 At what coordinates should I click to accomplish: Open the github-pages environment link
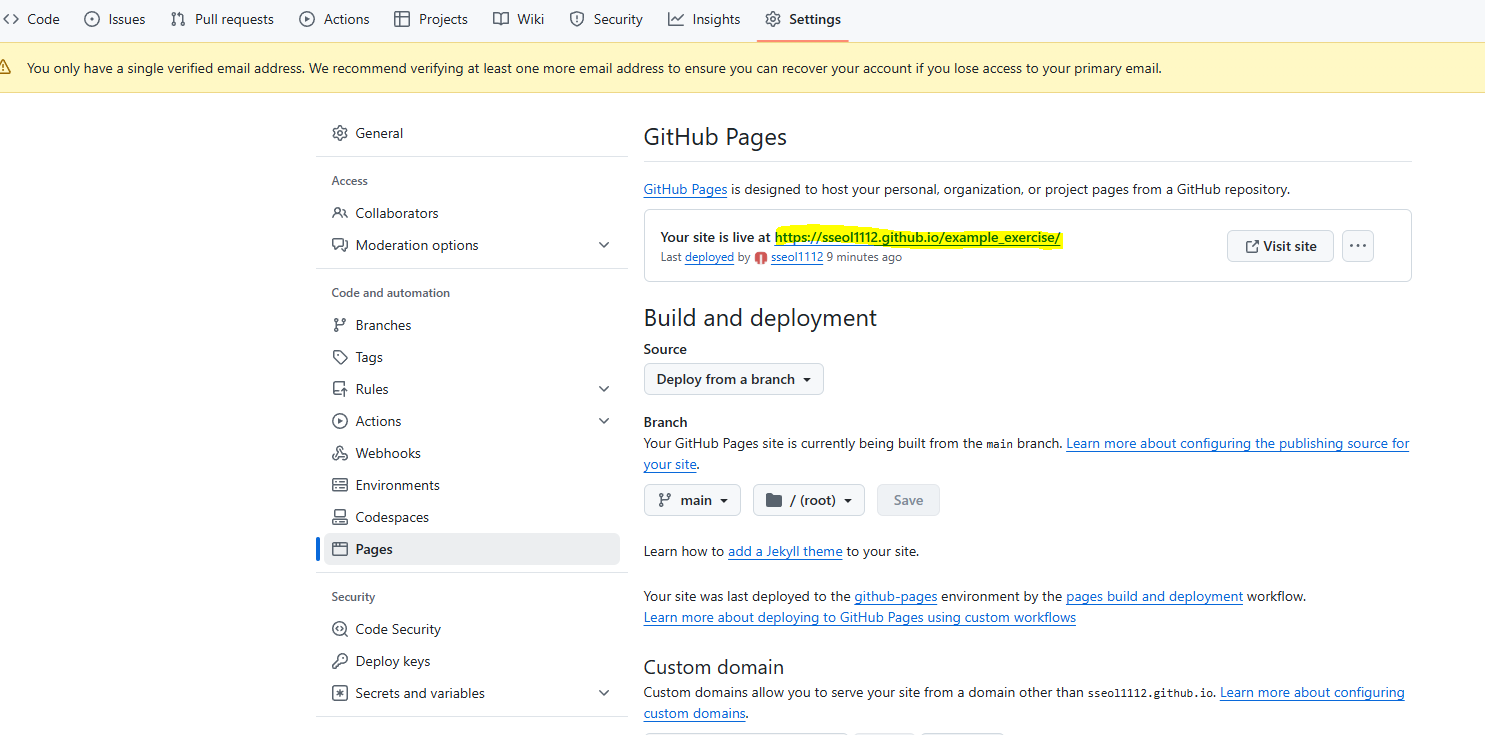point(896,596)
